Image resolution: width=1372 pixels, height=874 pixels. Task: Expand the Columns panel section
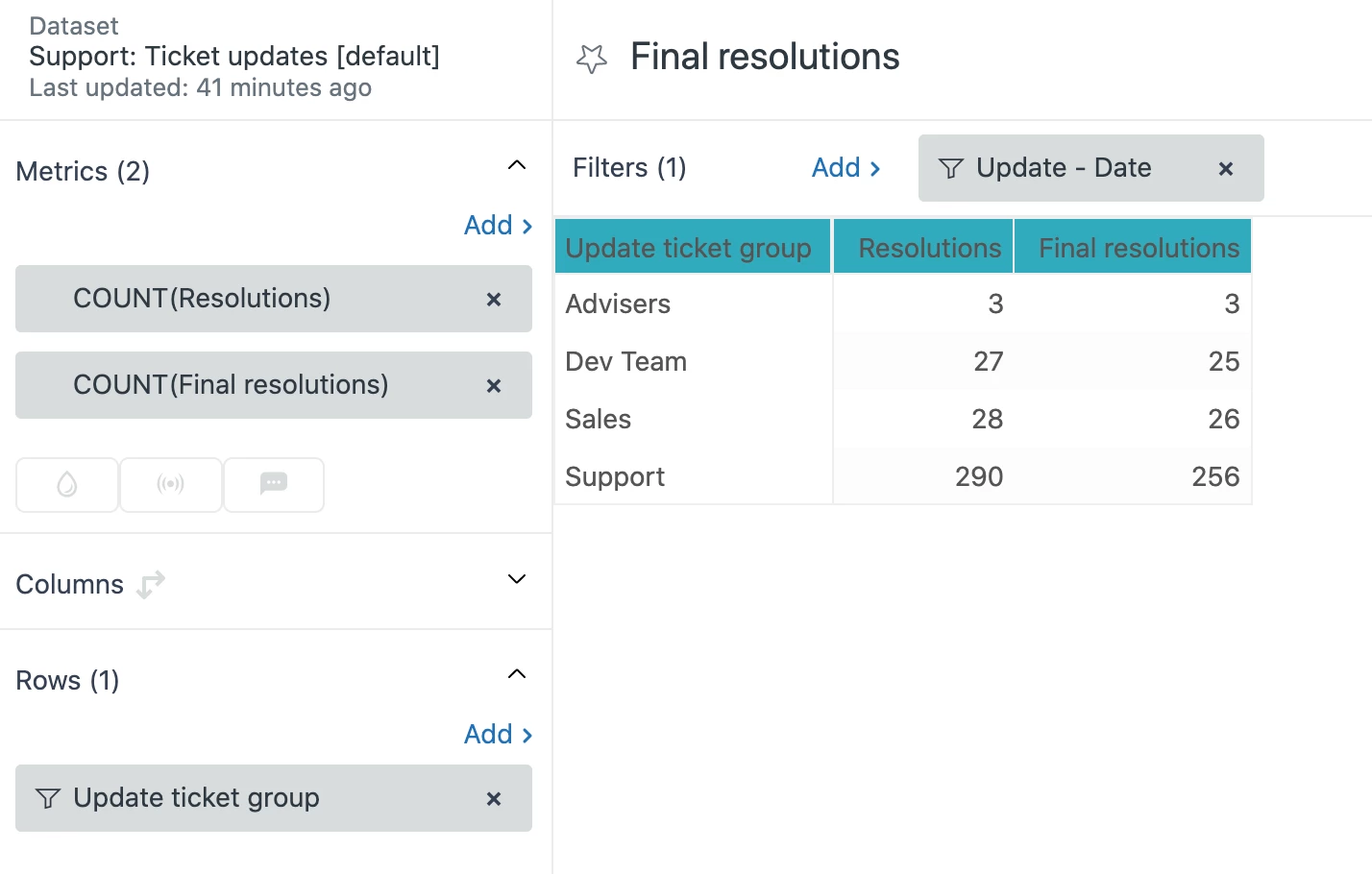pyautogui.click(x=517, y=578)
